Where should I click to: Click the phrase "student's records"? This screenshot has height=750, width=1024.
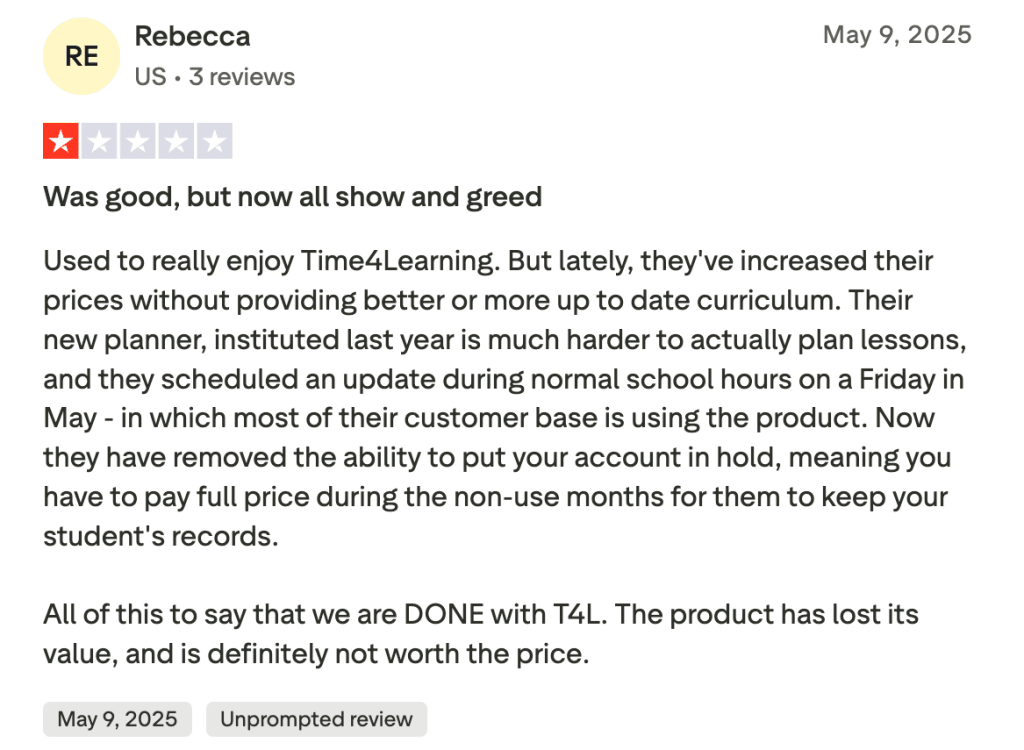click(158, 536)
